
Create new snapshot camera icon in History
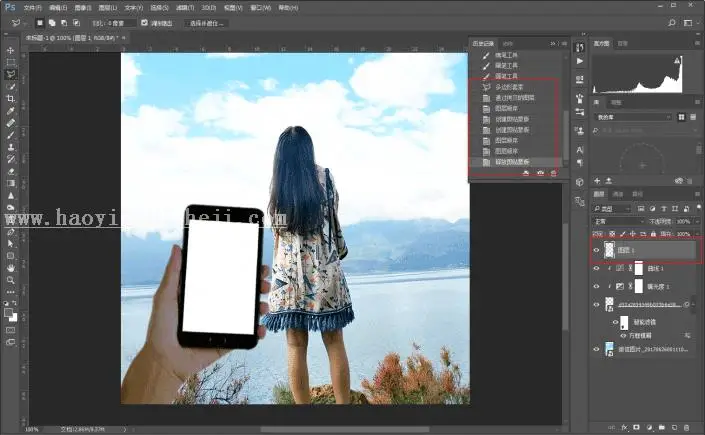[540, 173]
